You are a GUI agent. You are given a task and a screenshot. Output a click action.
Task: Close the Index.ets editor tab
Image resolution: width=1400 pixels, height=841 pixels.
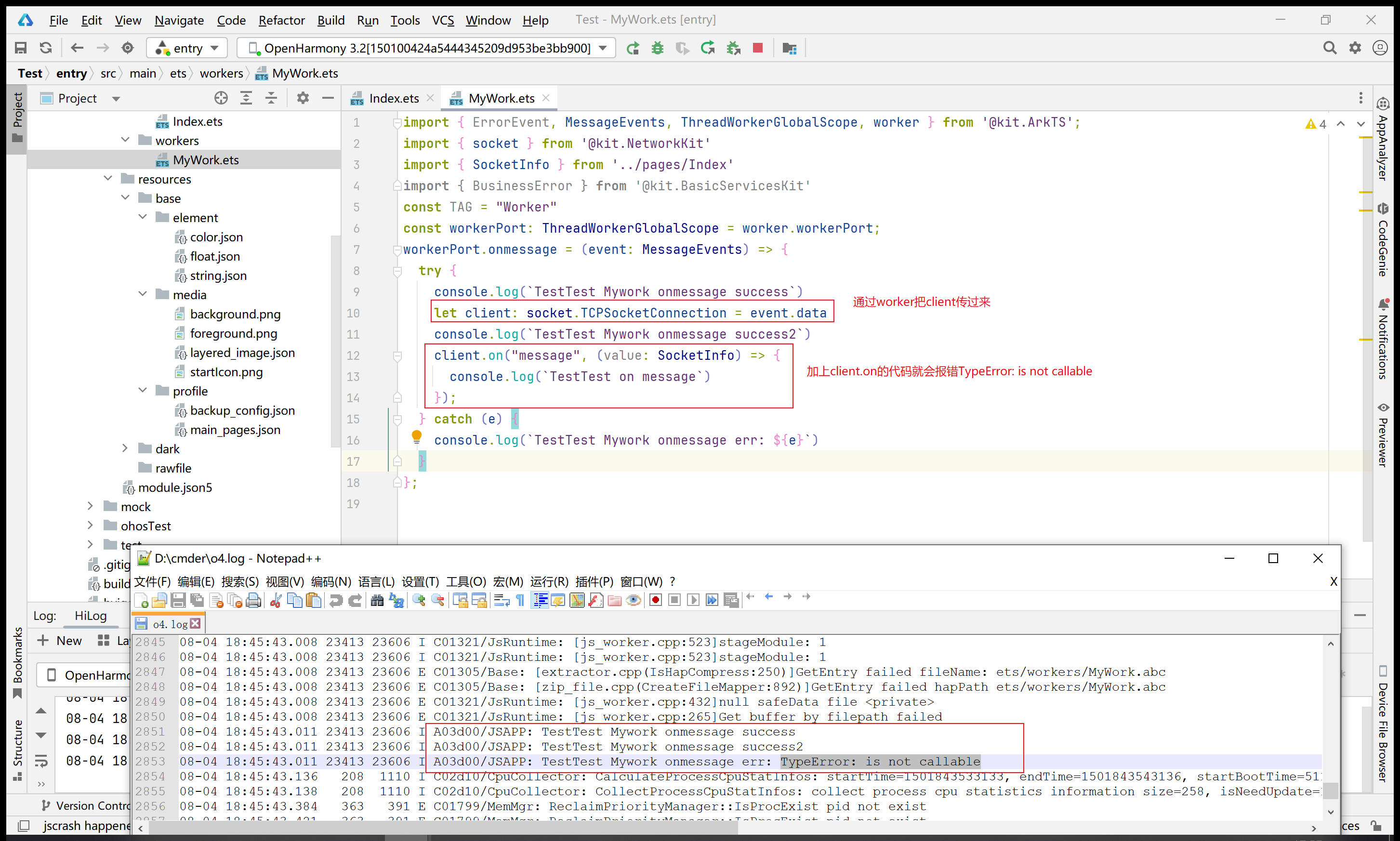430,98
